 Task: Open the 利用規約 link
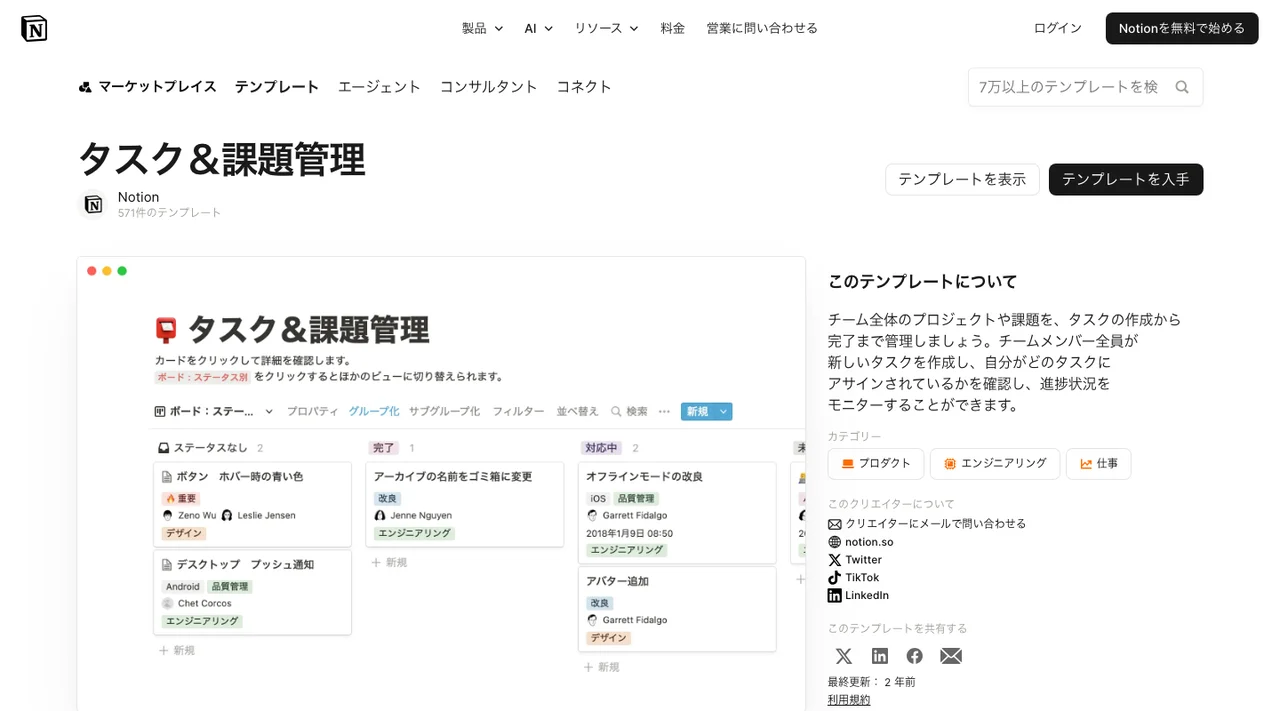click(x=849, y=700)
